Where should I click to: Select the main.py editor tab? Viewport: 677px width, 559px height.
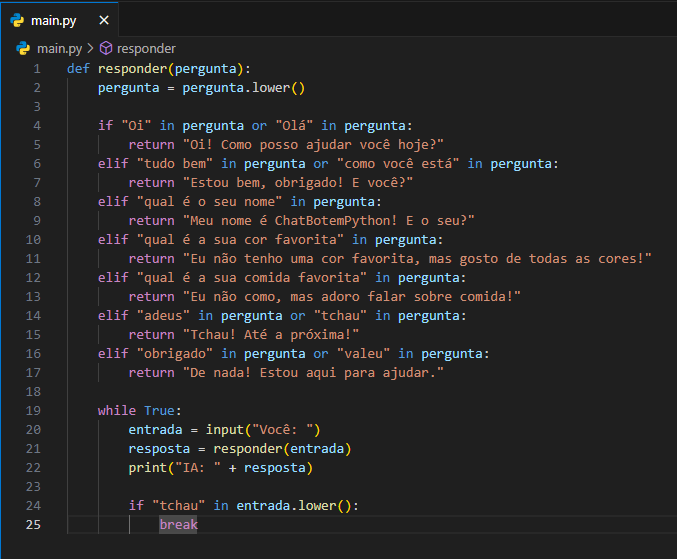coord(59,20)
